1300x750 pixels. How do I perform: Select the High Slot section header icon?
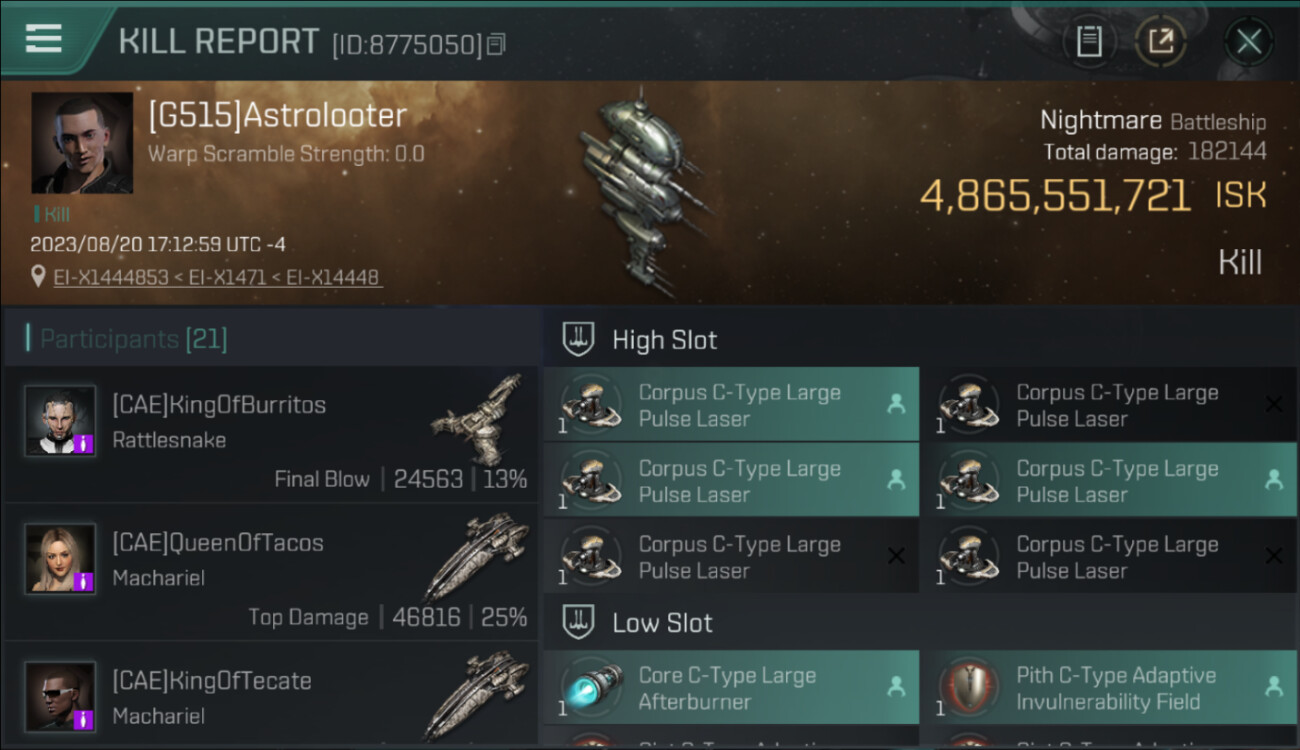click(578, 339)
